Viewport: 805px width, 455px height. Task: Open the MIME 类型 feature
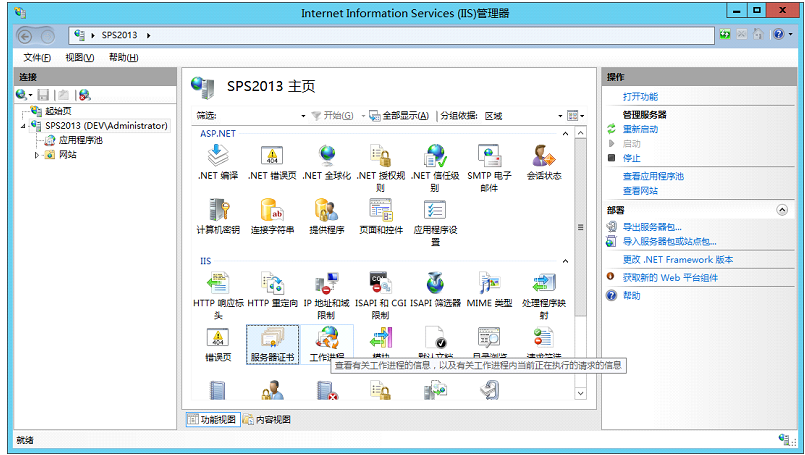(489, 289)
